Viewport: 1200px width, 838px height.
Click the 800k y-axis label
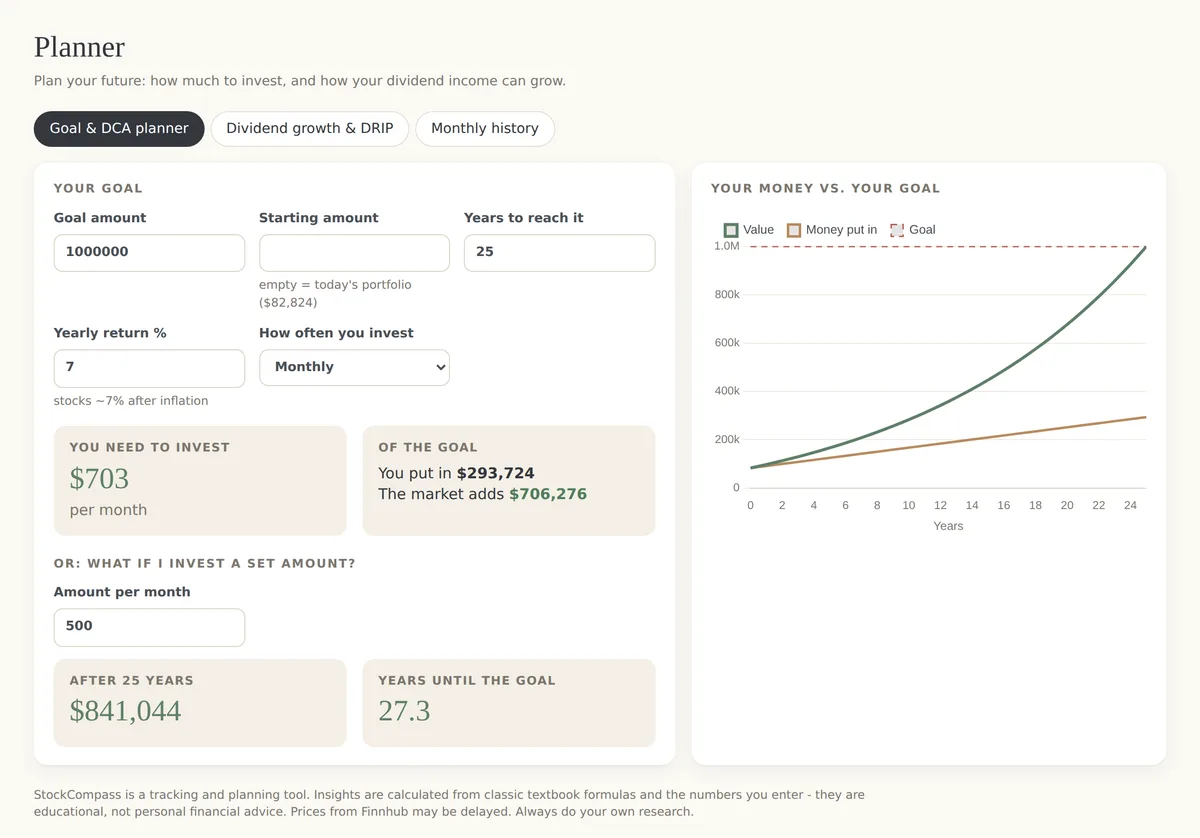point(727,295)
